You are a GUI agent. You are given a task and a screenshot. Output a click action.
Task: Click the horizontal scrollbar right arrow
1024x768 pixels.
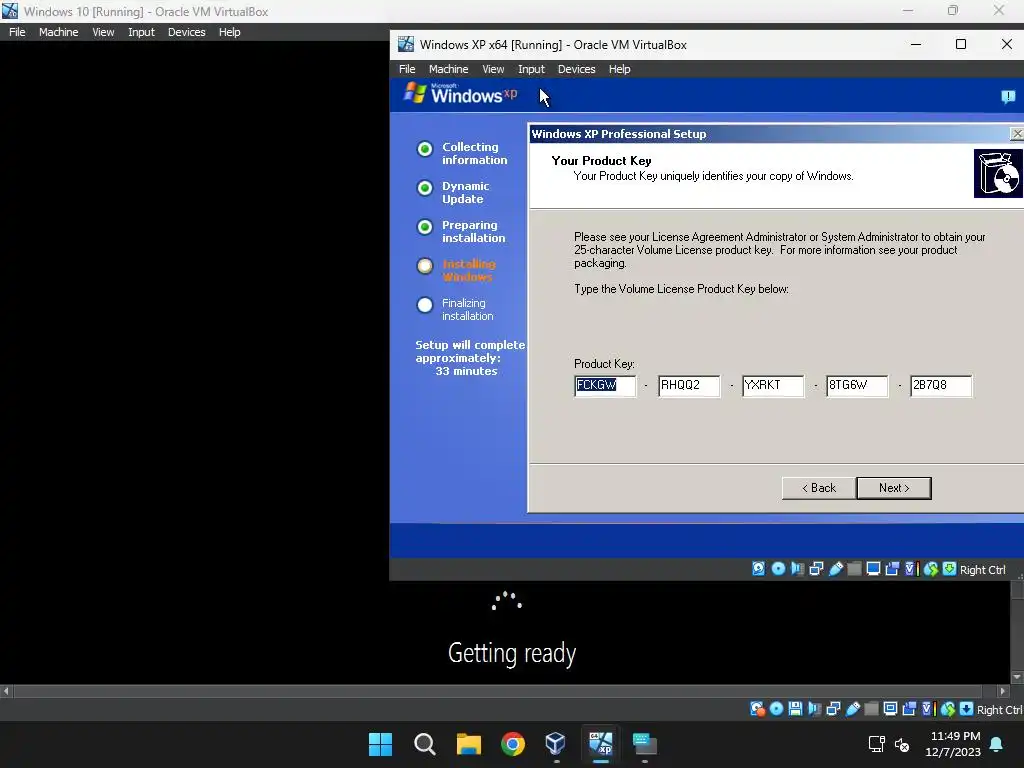(1003, 691)
